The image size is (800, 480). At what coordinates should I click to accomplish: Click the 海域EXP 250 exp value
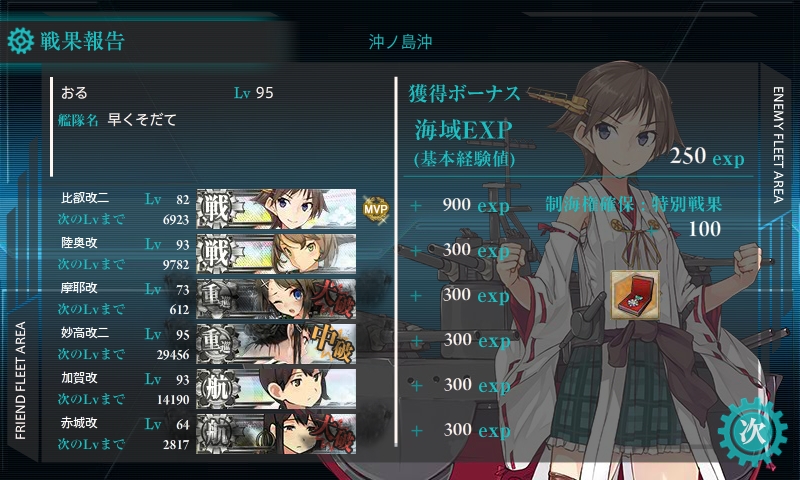click(x=707, y=156)
